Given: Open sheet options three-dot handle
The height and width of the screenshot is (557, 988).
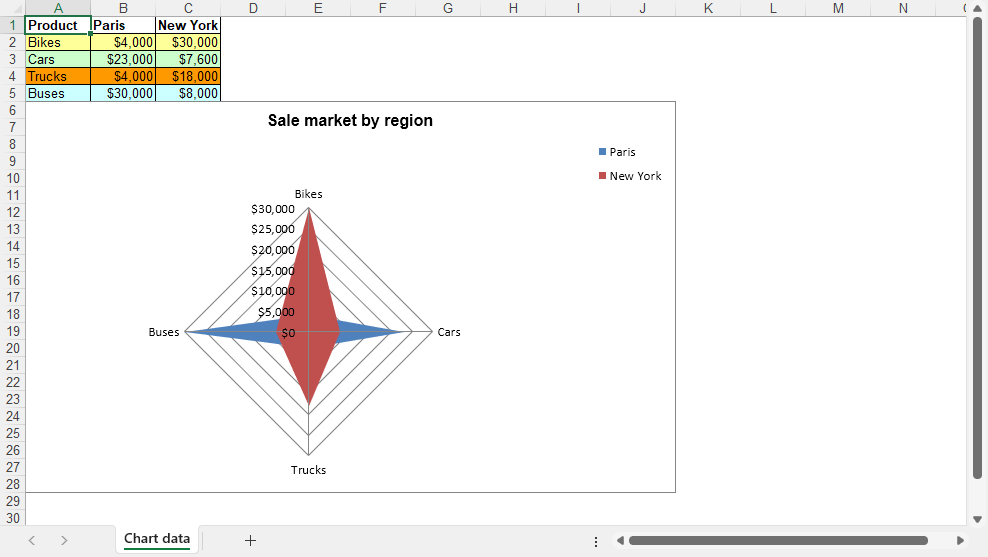Looking at the screenshot, I should (x=596, y=541).
